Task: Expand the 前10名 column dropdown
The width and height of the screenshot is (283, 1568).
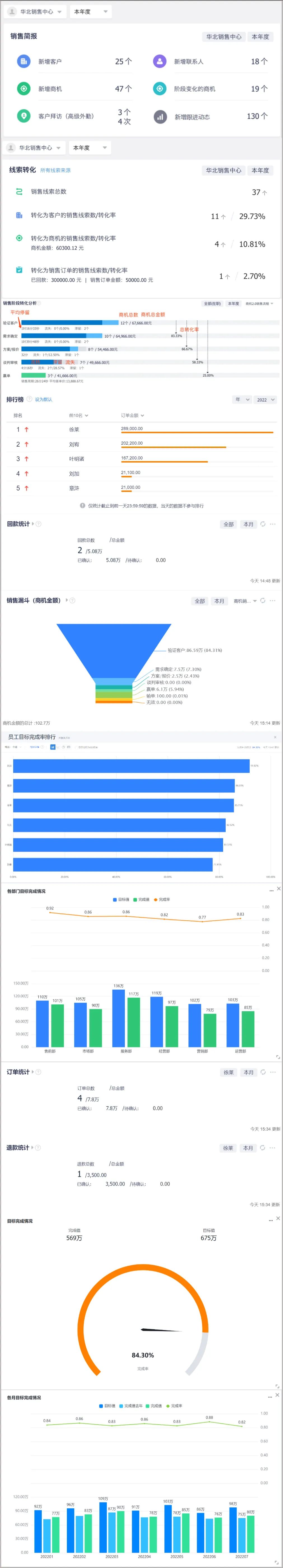Action: coord(78,416)
